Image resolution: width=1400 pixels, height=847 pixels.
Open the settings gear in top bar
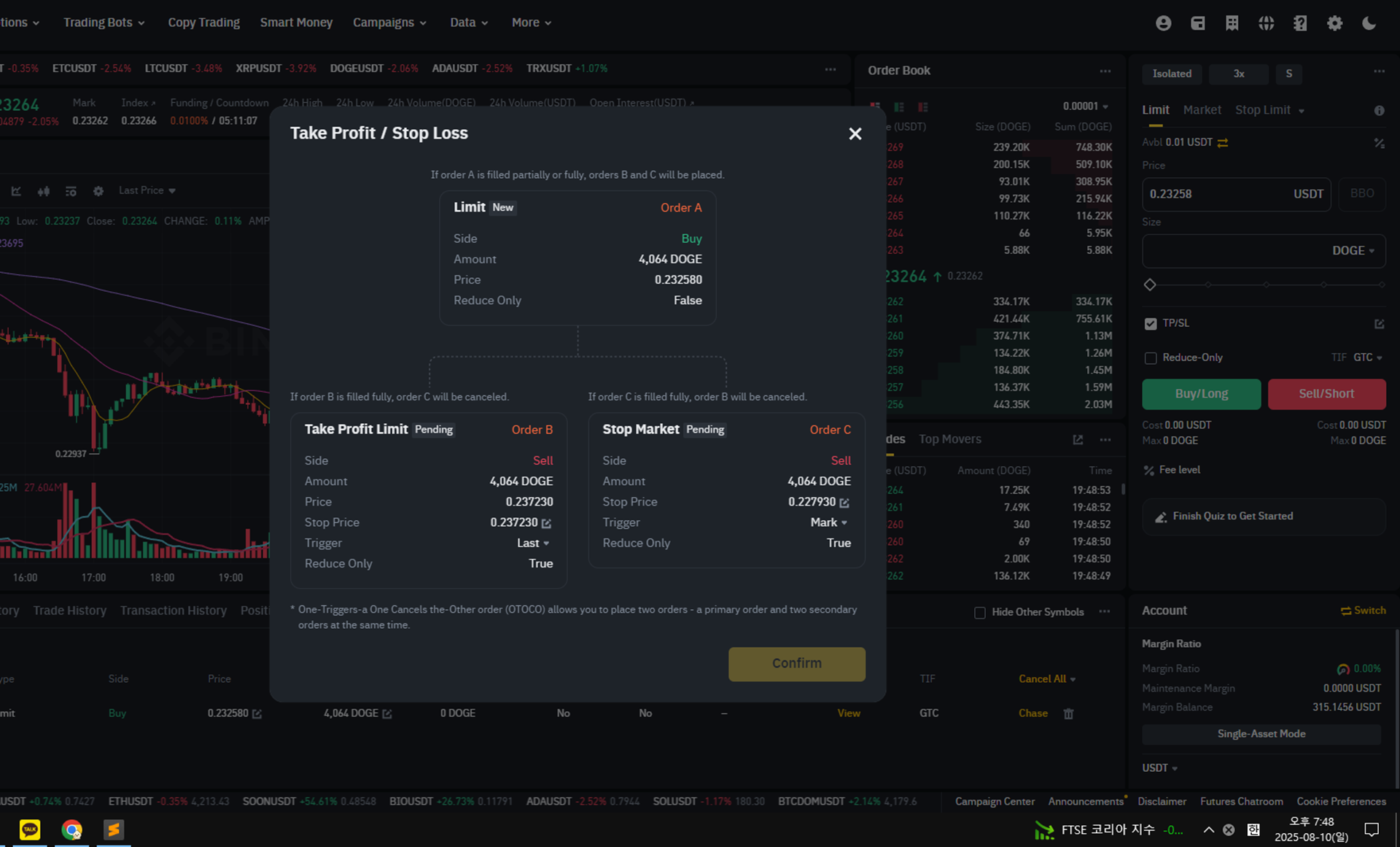tap(1334, 23)
